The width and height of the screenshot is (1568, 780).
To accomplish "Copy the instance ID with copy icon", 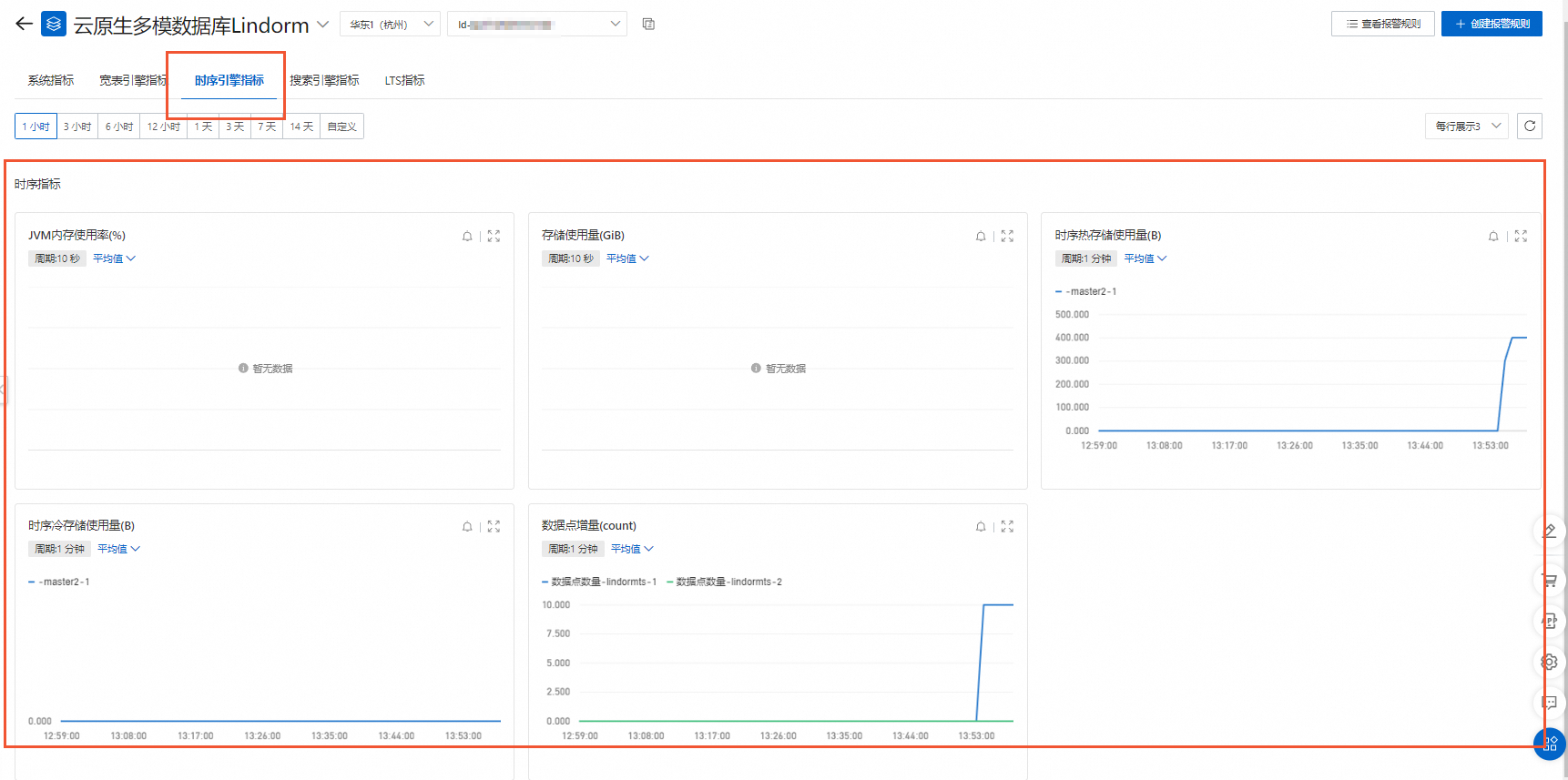I will [x=648, y=24].
